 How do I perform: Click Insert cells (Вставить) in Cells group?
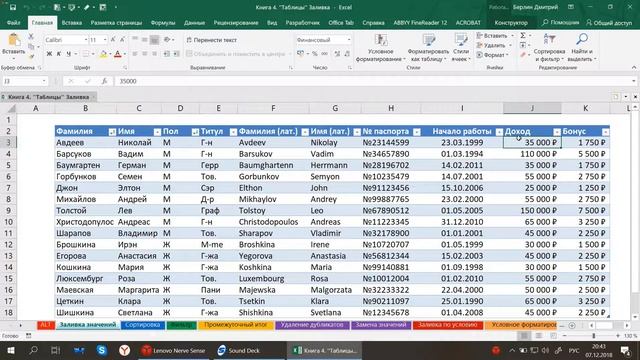[491, 36]
